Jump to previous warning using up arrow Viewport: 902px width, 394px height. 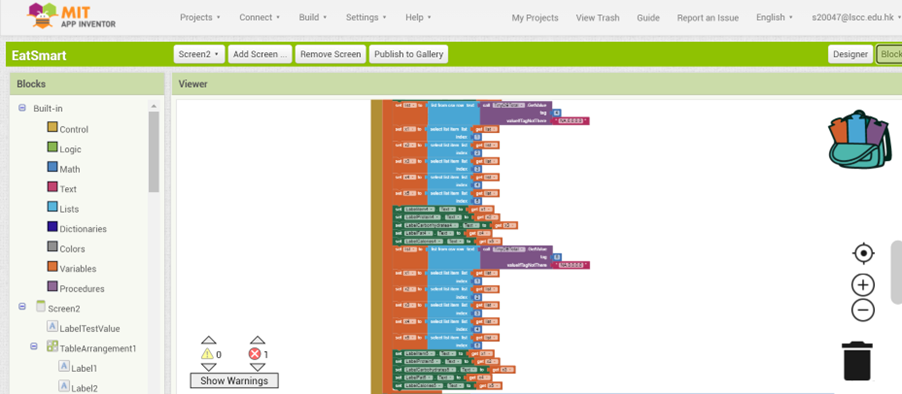pos(208,341)
